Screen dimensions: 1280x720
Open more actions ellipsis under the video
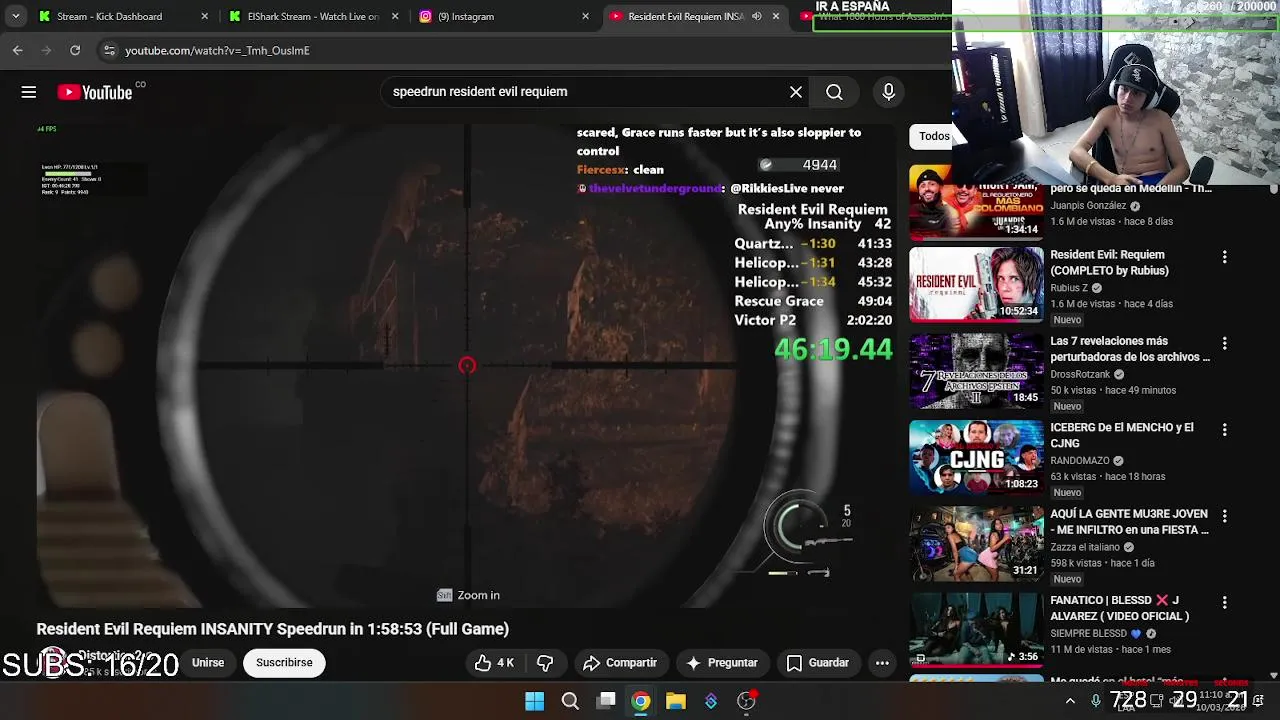[882, 663]
